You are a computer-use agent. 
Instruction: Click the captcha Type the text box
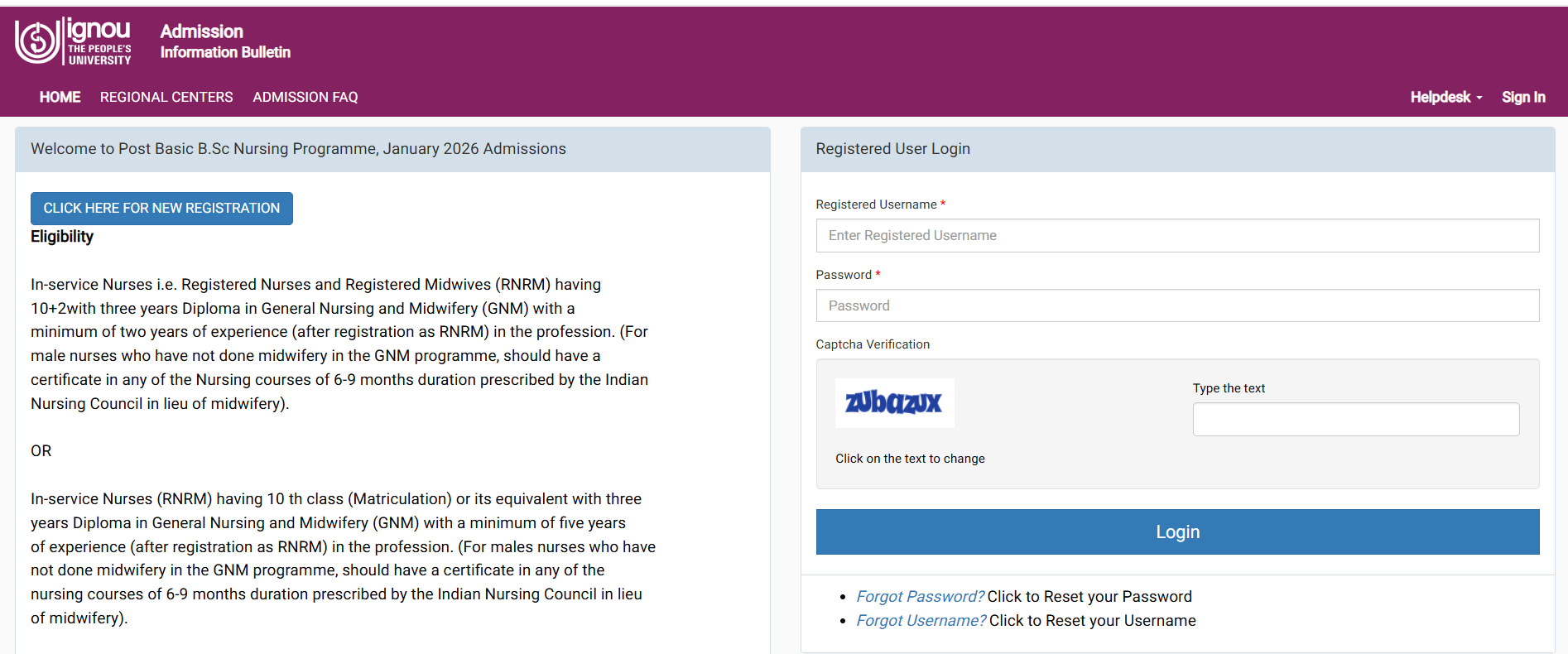pos(1355,420)
